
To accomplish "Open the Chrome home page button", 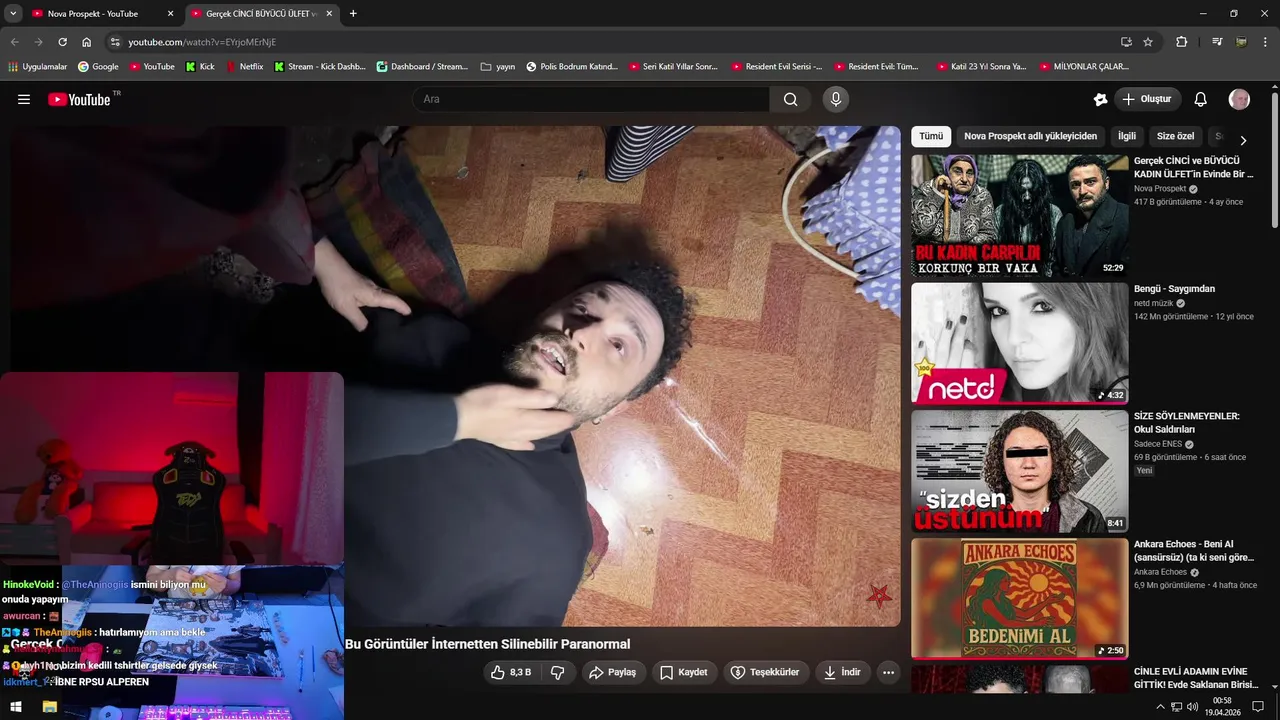I will click(86, 42).
